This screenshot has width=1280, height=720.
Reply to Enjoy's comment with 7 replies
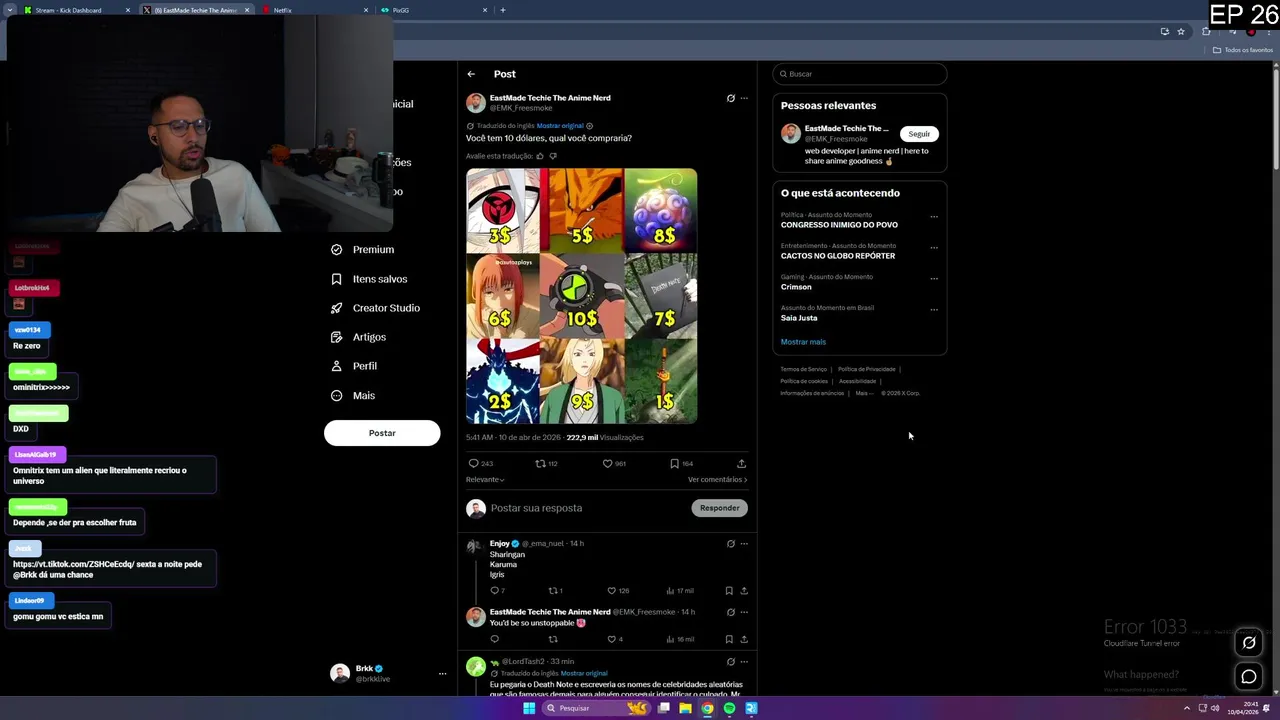click(497, 591)
